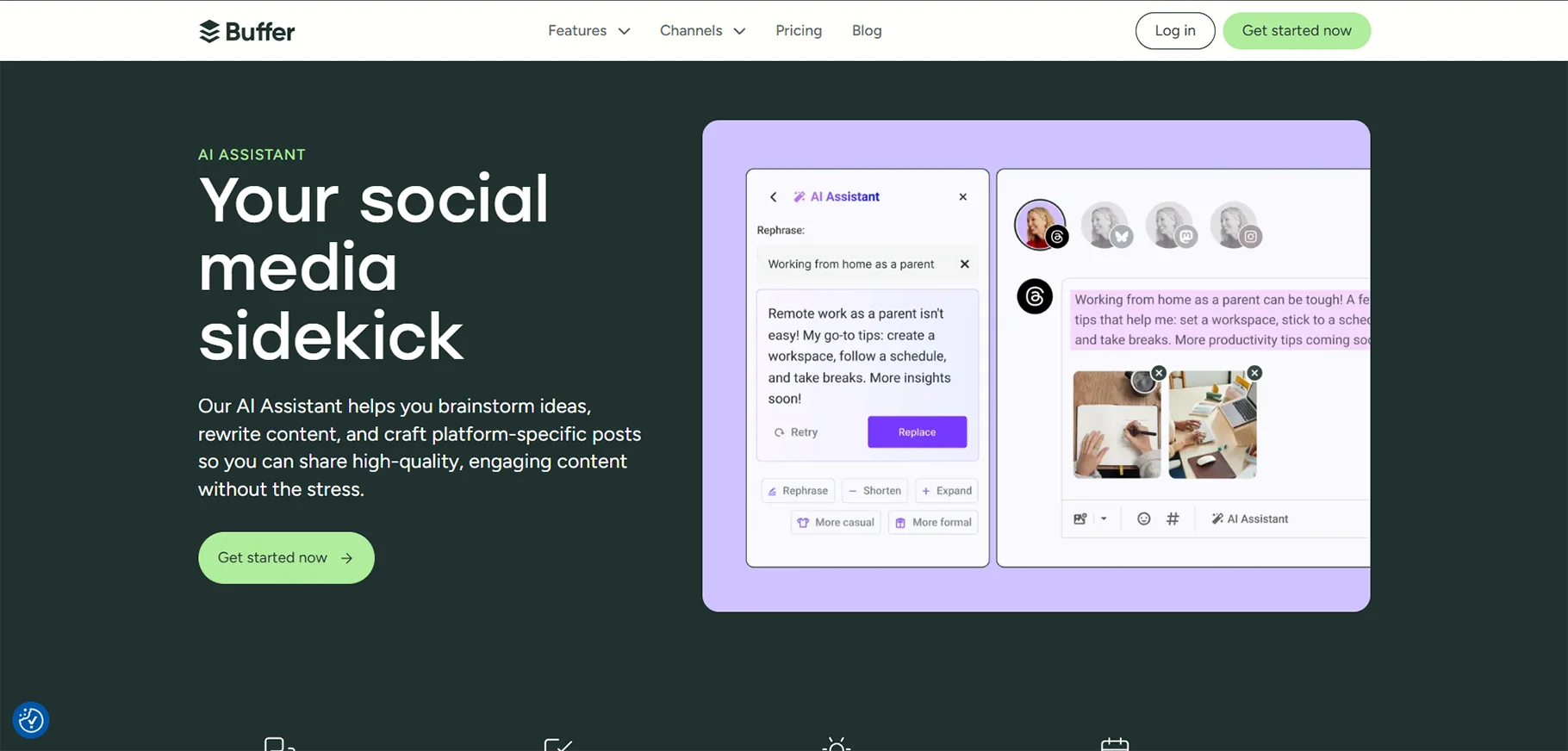
Task: Choose the More casual tone
Action: coord(836,523)
